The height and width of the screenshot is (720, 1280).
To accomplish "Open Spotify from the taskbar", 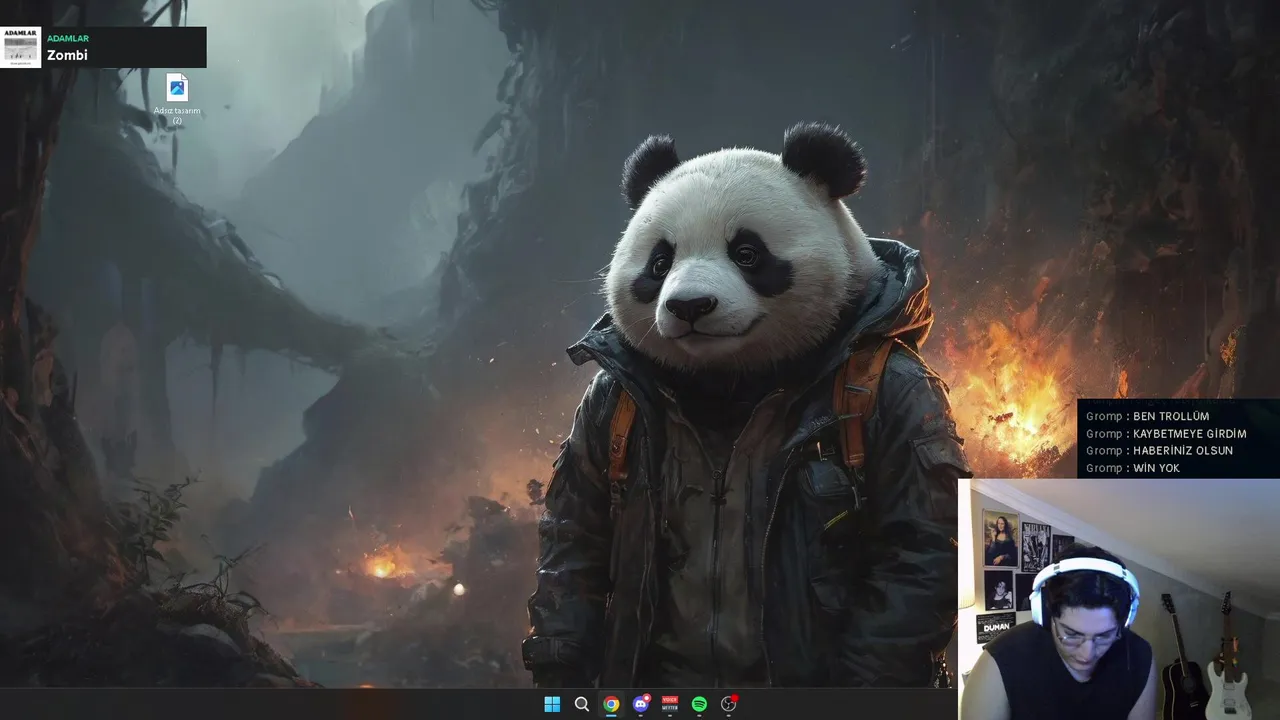I will pyautogui.click(x=699, y=704).
